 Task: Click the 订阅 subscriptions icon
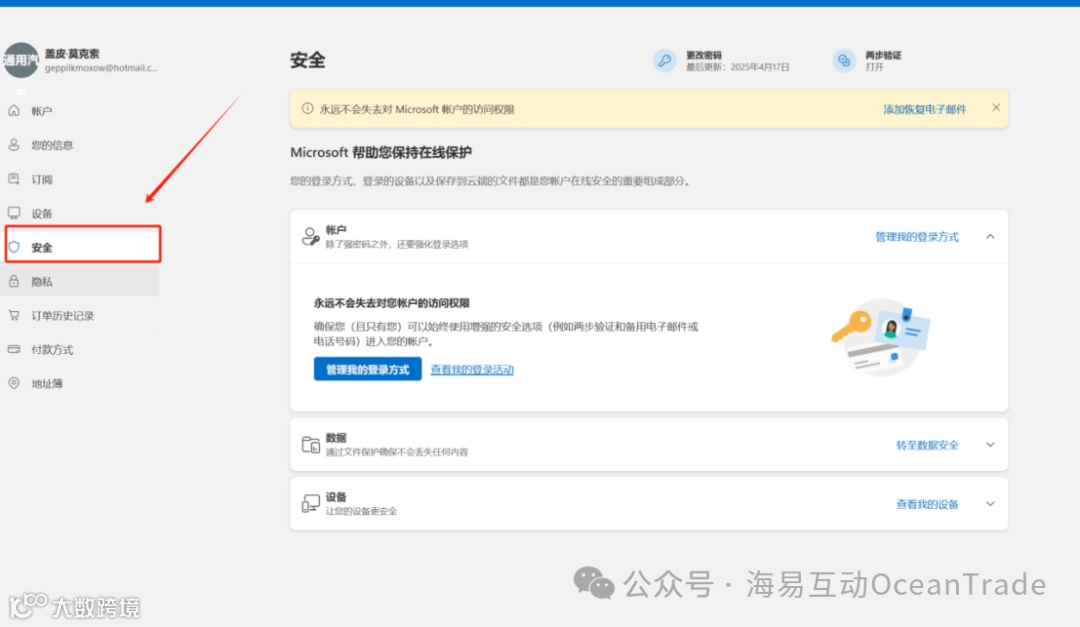[x=14, y=179]
